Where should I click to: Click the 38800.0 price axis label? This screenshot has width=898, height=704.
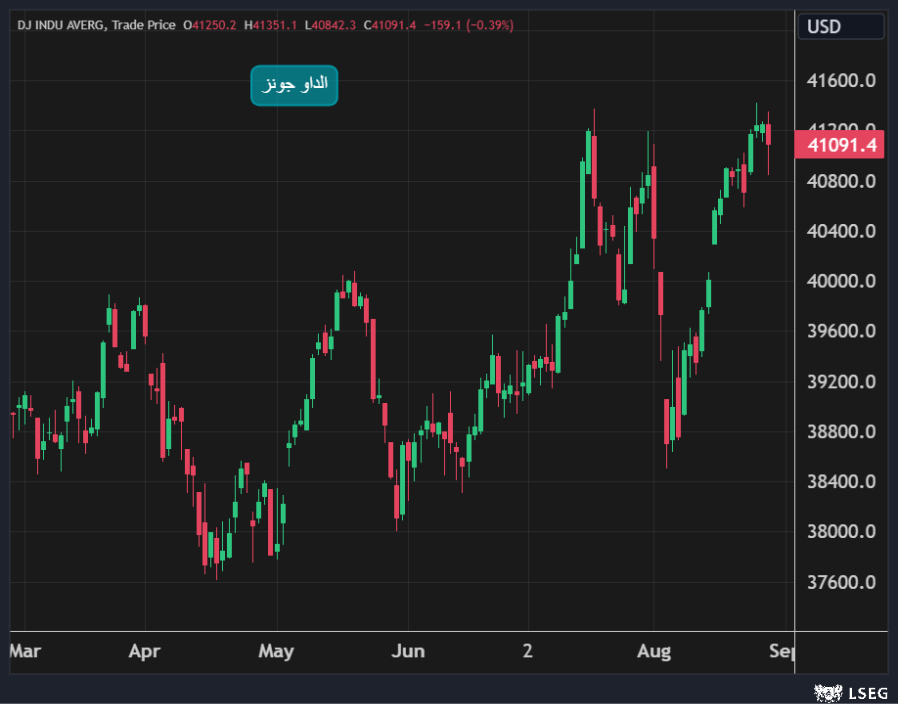pos(841,432)
